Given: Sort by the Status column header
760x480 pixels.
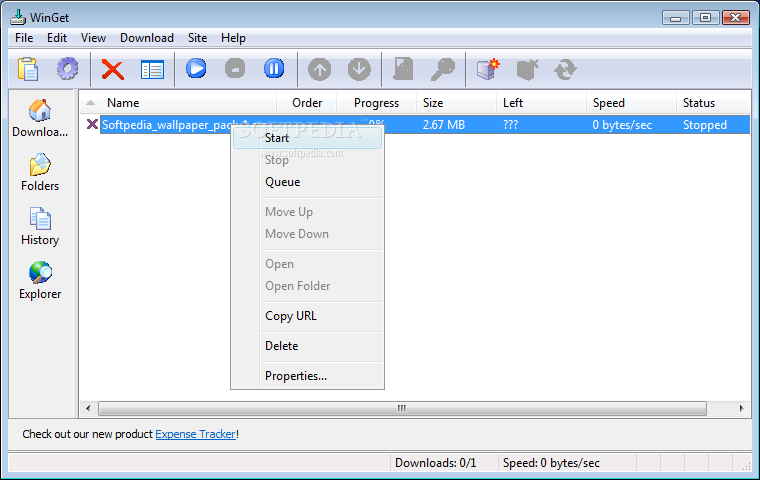Looking at the screenshot, I should click(x=713, y=103).
